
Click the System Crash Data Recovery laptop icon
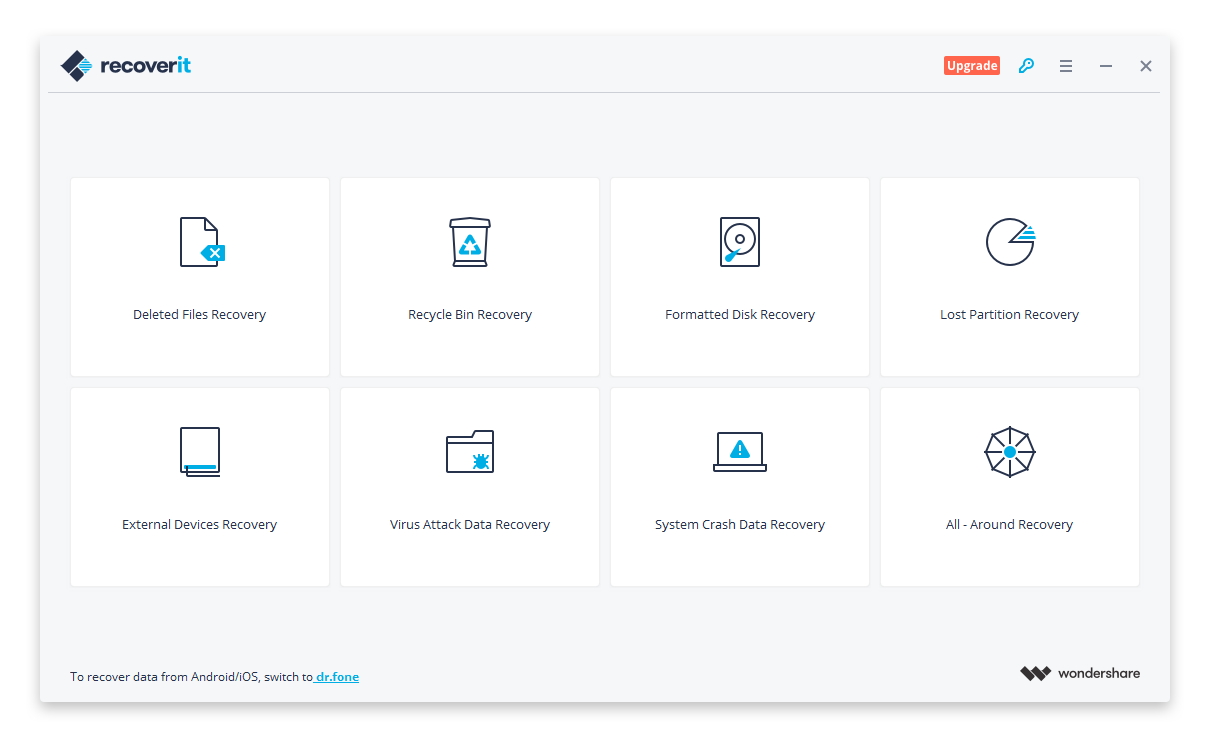(x=740, y=452)
